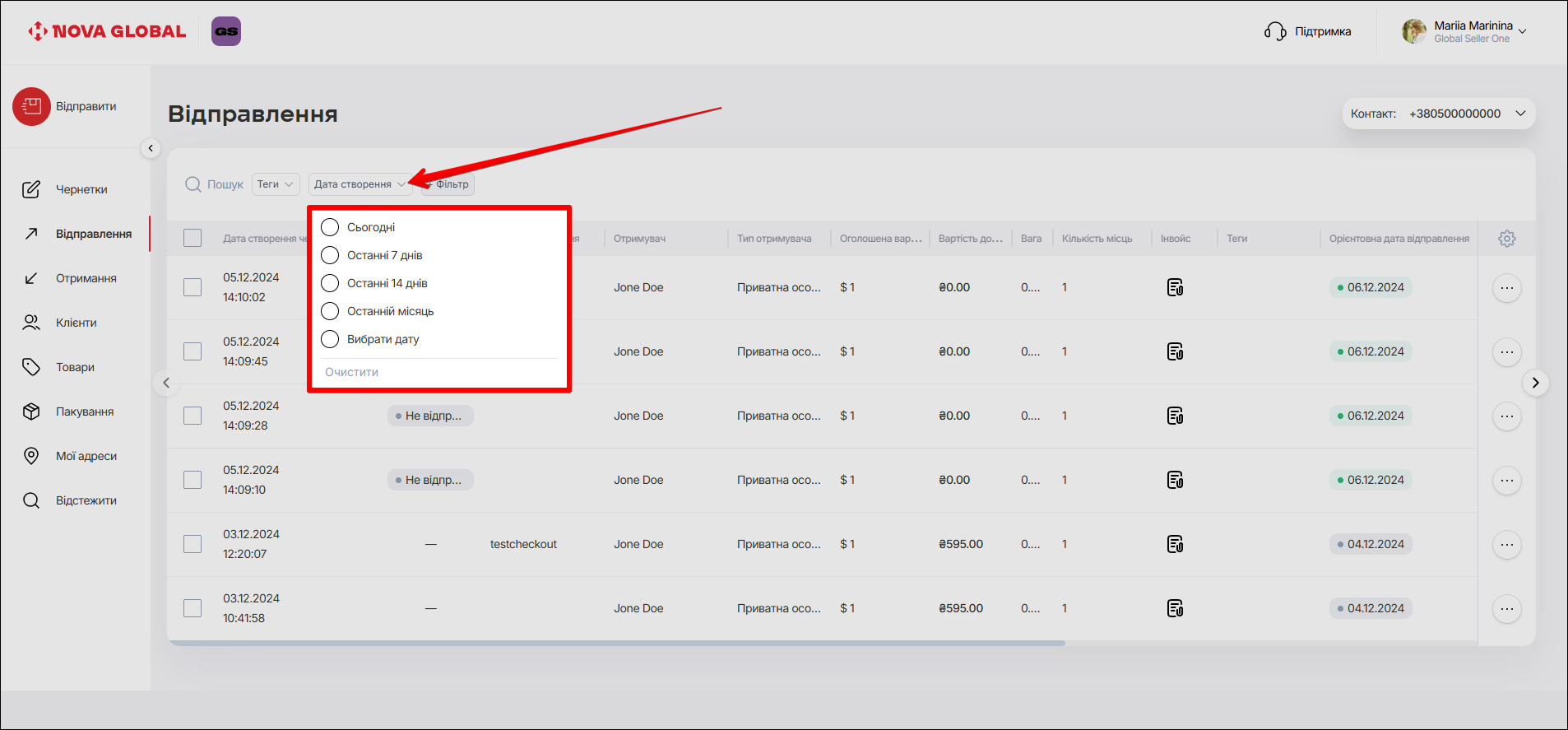Tick the select-all checkbox in table header

click(193, 239)
